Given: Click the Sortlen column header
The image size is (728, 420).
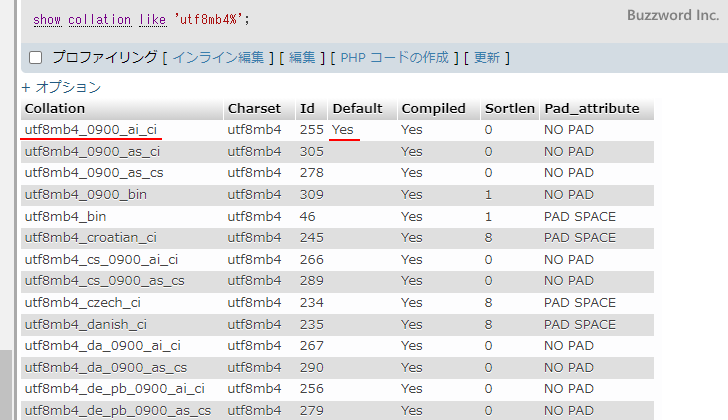Looking at the screenshot, I should pos(510,109).
